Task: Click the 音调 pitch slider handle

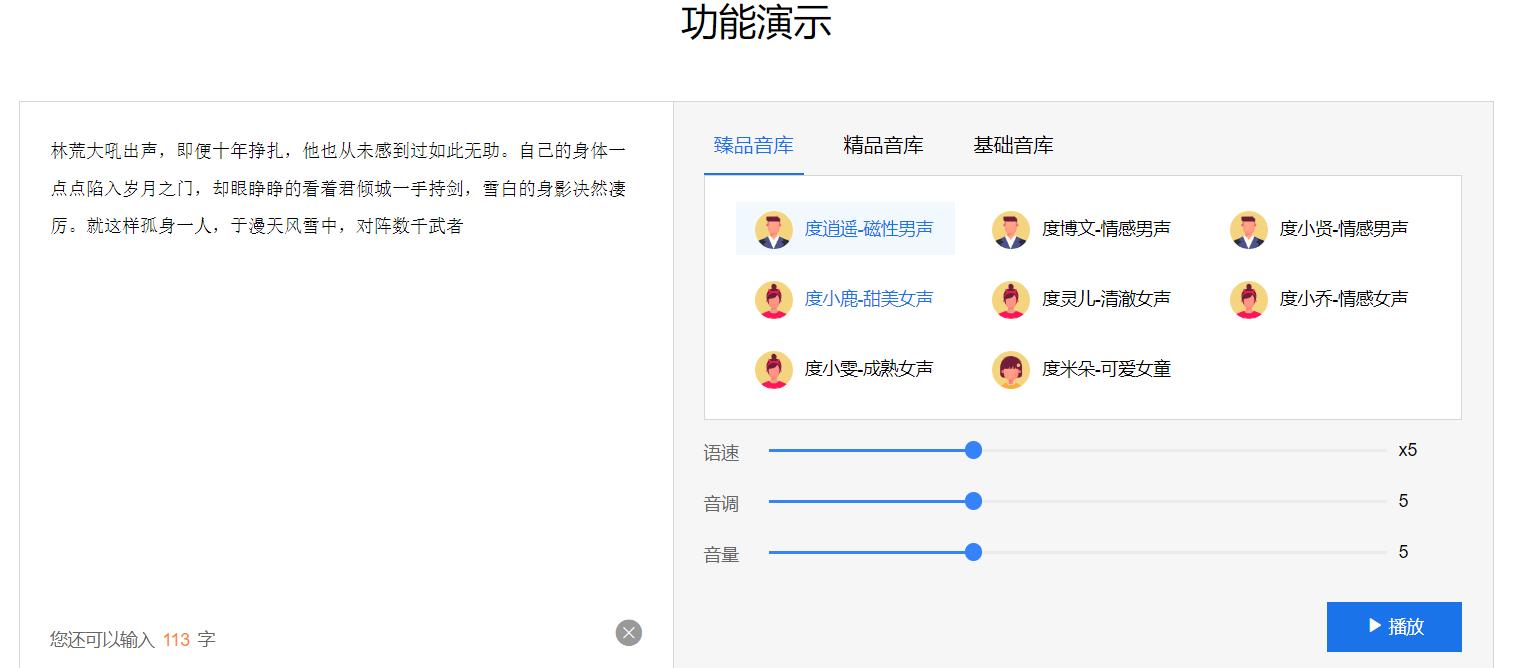Action: (973, 501)
